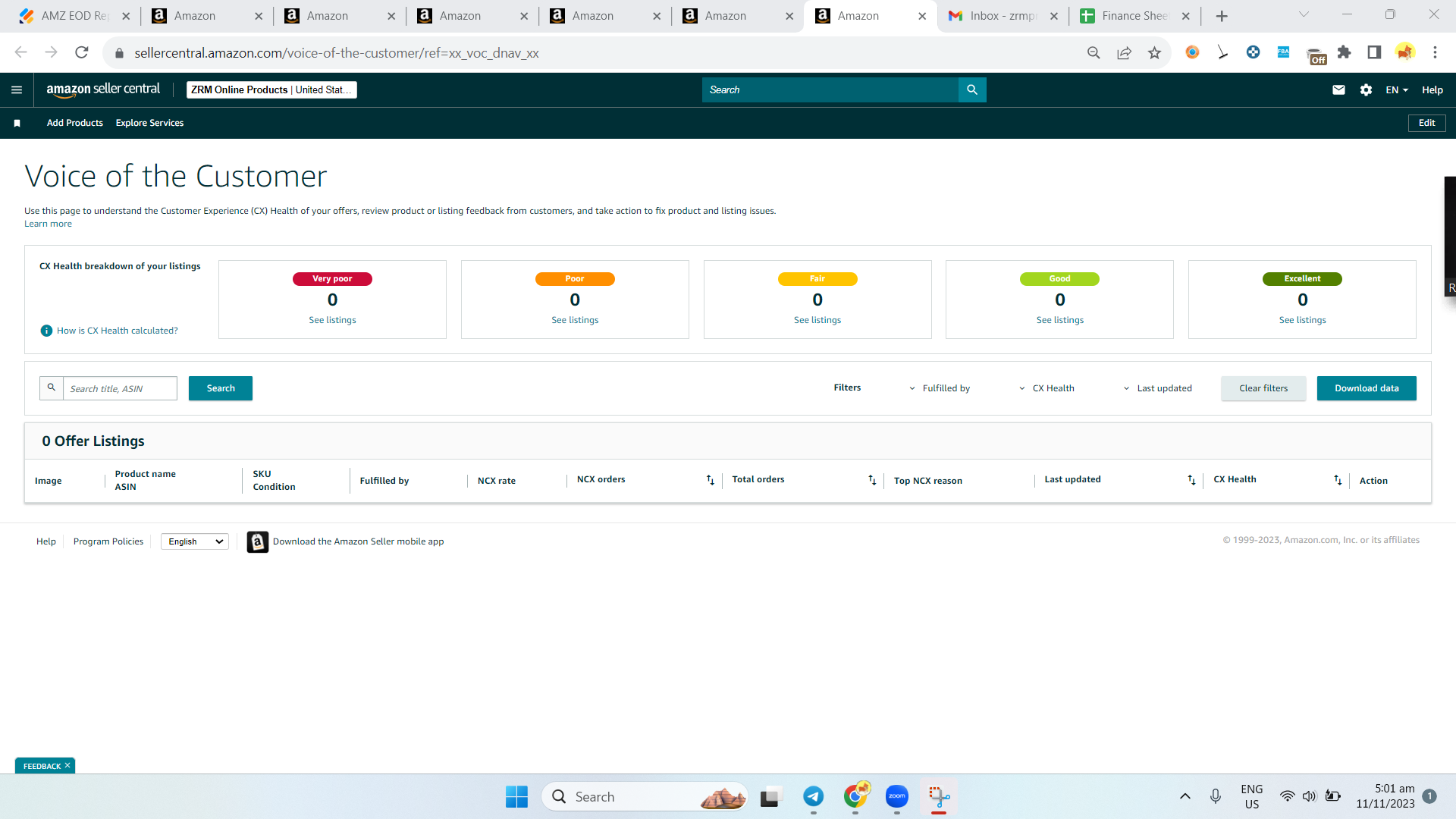The height and width of the screenshot is (819, 1456).
Task: Close the FEEDBACK tab widget
Action: tap(67, 766)
